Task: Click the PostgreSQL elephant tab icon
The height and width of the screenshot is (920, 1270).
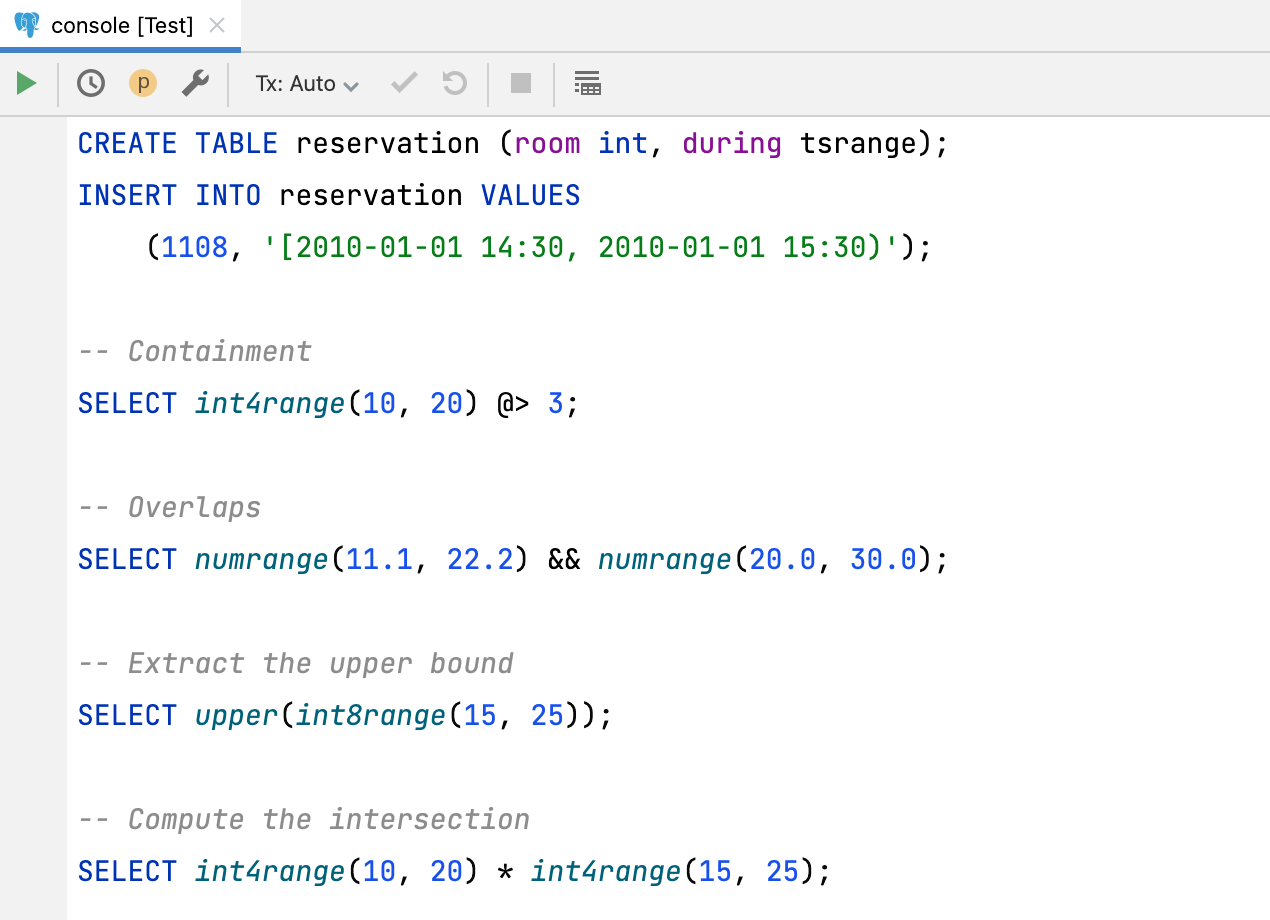Action: [27, 25]
